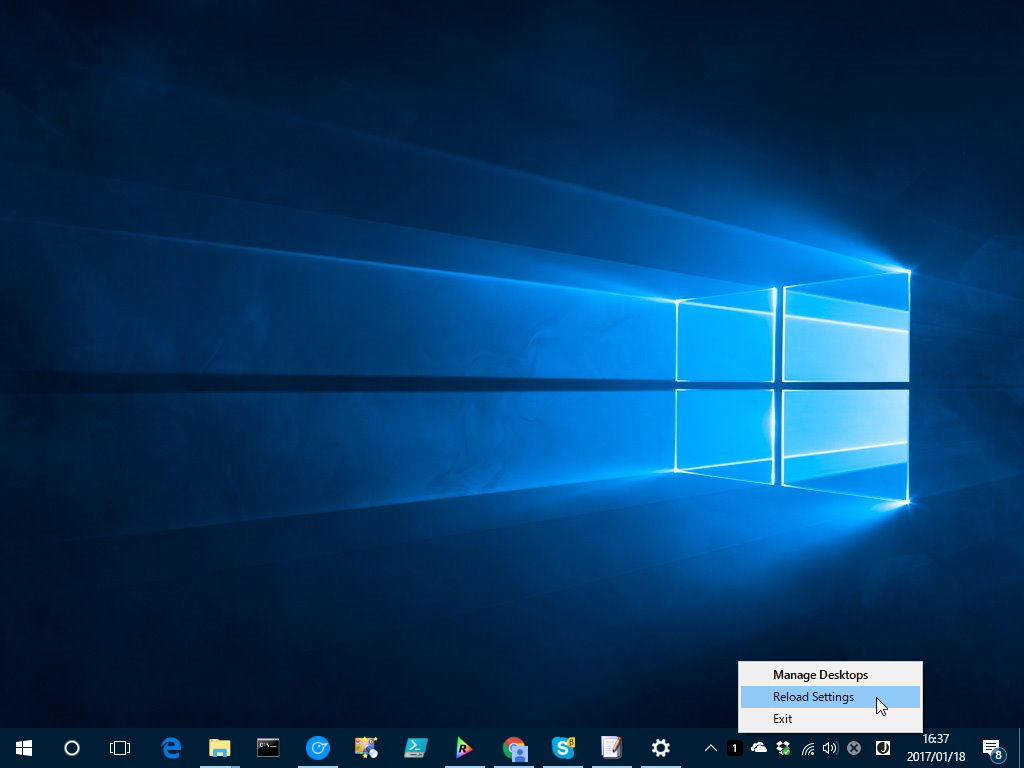Open Task View
This screenshot has width=1024, height=768.
point(120,747)
